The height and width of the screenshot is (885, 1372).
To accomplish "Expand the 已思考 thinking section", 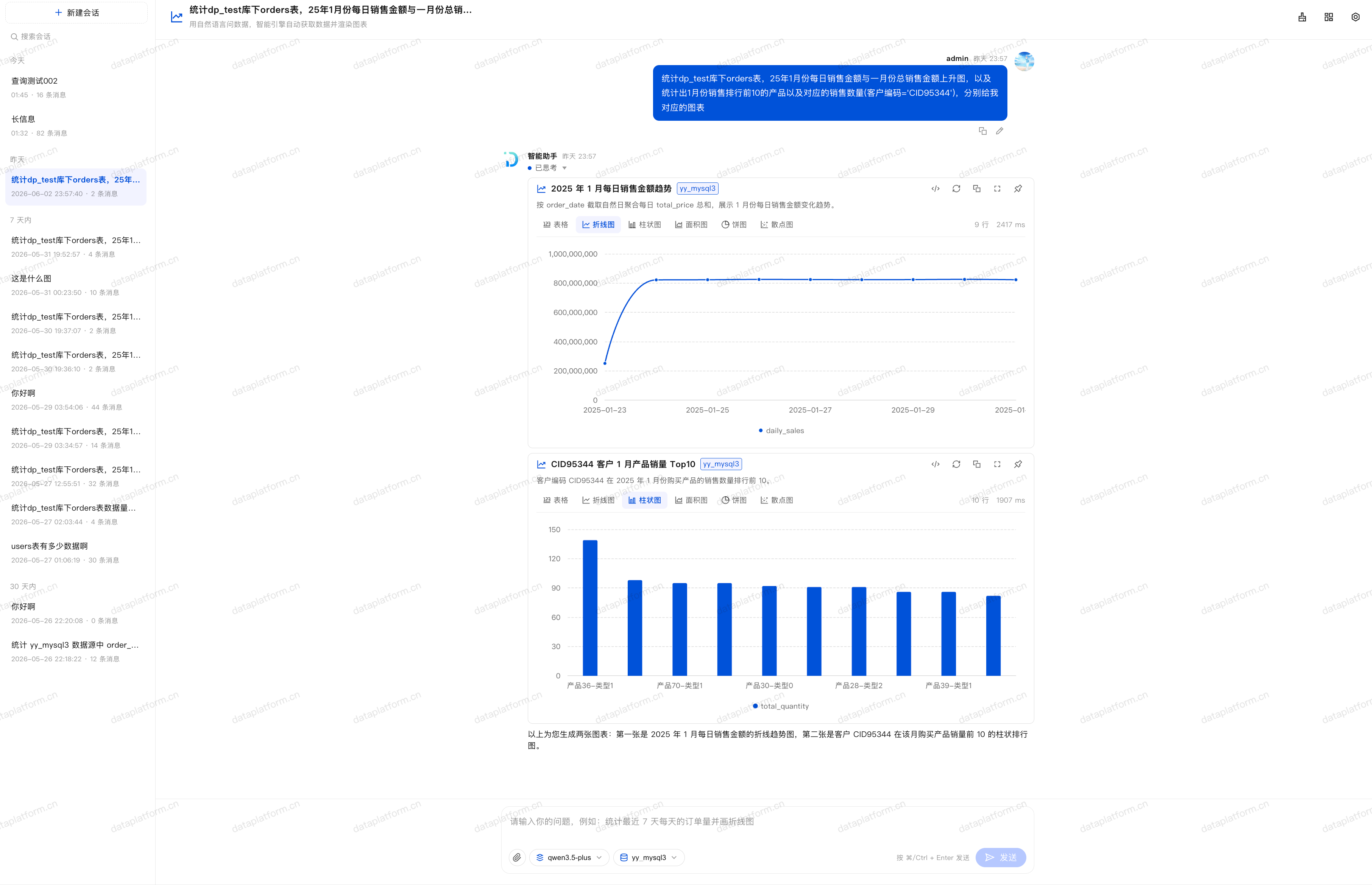I will click(548, 168).
